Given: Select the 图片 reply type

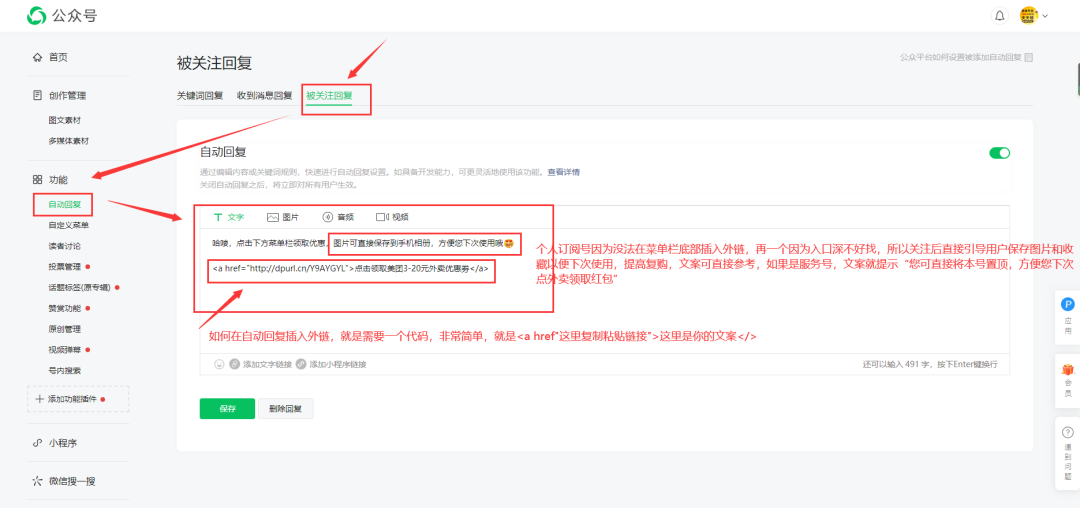Looking at the screenshot, I should 282,217.
